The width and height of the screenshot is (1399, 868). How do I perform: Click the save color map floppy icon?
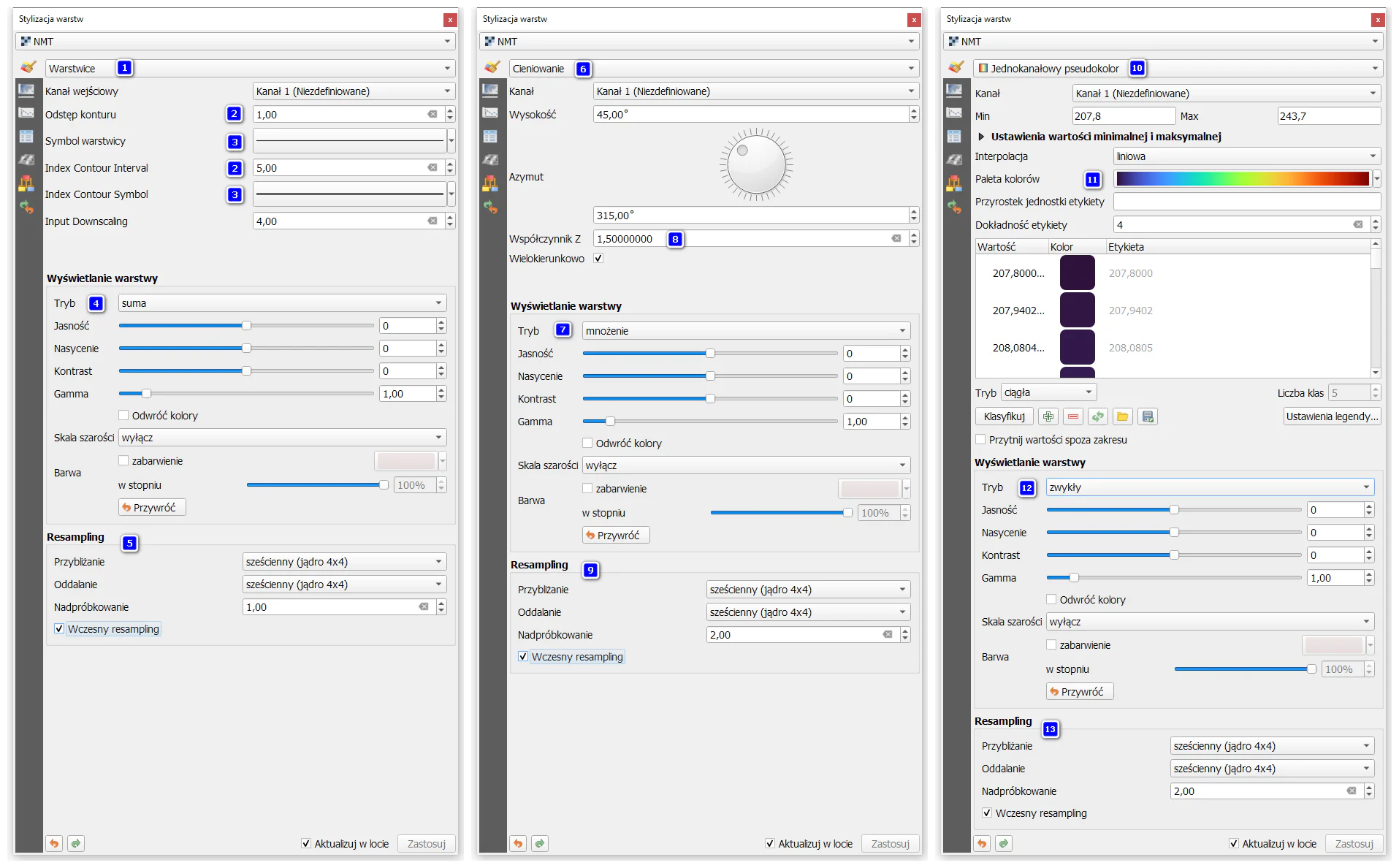coord(1148,416)
